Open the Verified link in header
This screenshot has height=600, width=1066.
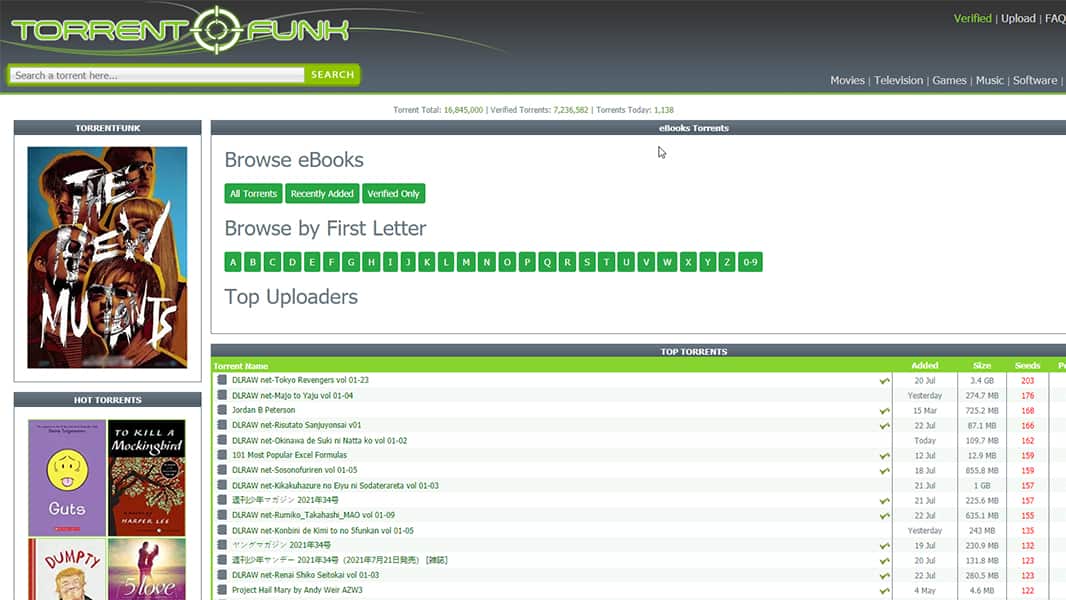coord(972,18)
